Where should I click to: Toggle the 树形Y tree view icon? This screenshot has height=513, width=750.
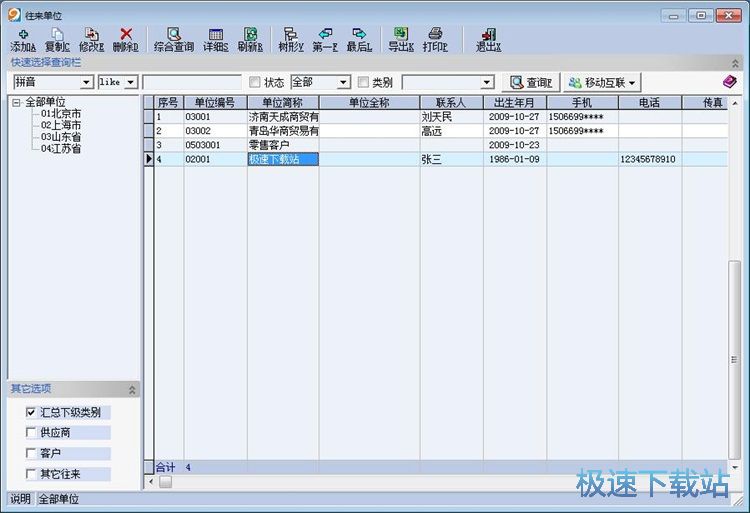coord(291,40)
